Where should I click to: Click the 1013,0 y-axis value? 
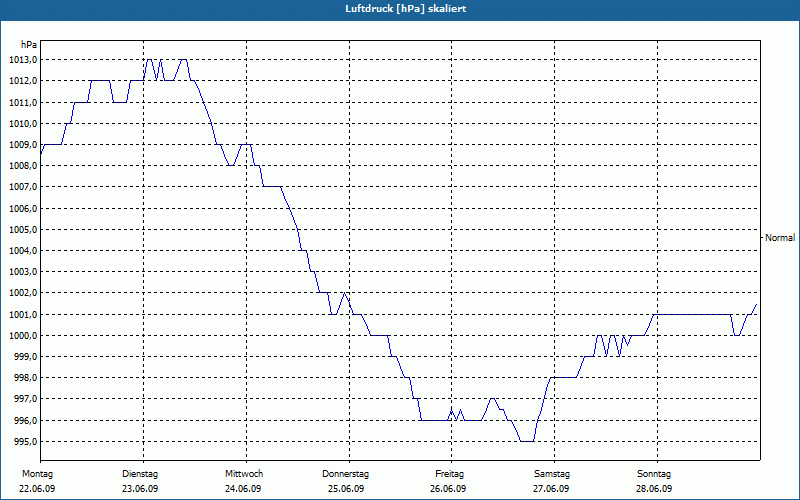click(23, 60)
